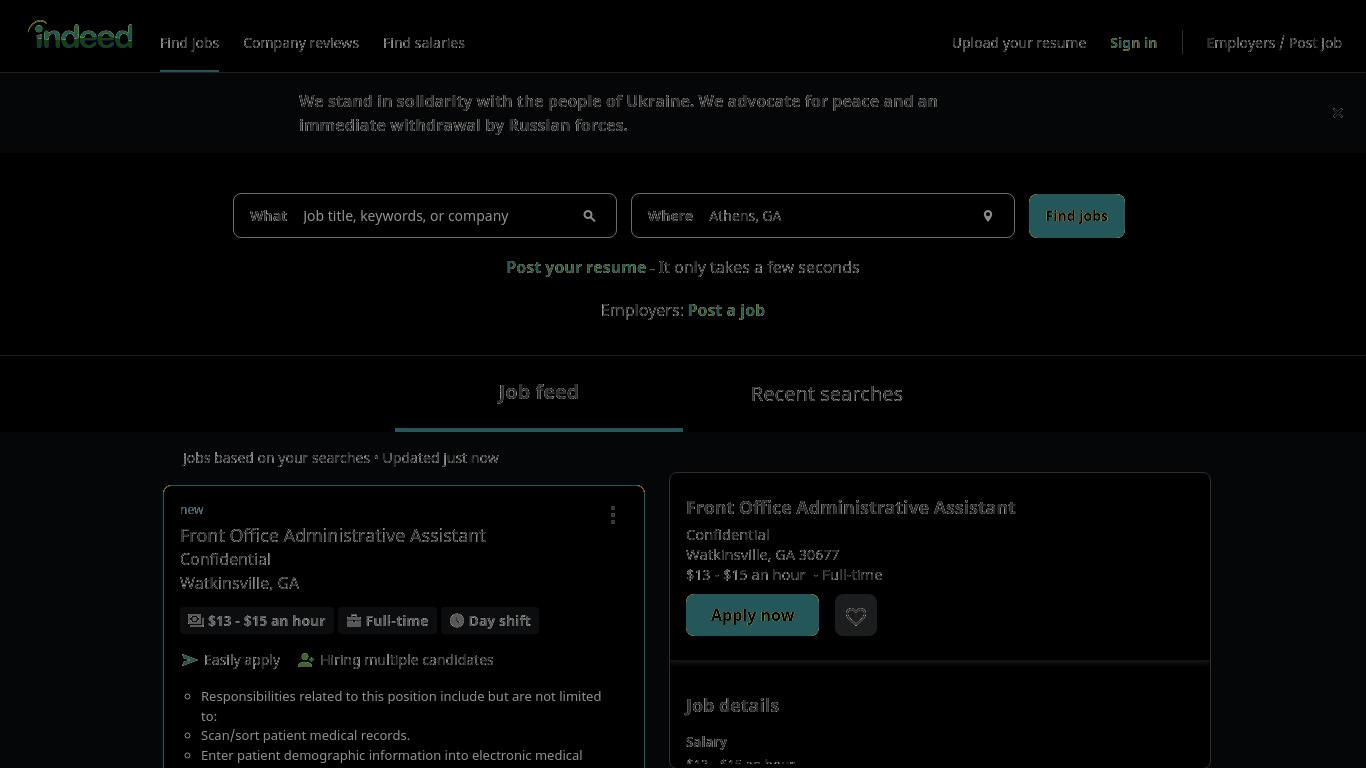1366x768 pixels.
Task: Click the Post a job link
Action: [x=726, y=310]
